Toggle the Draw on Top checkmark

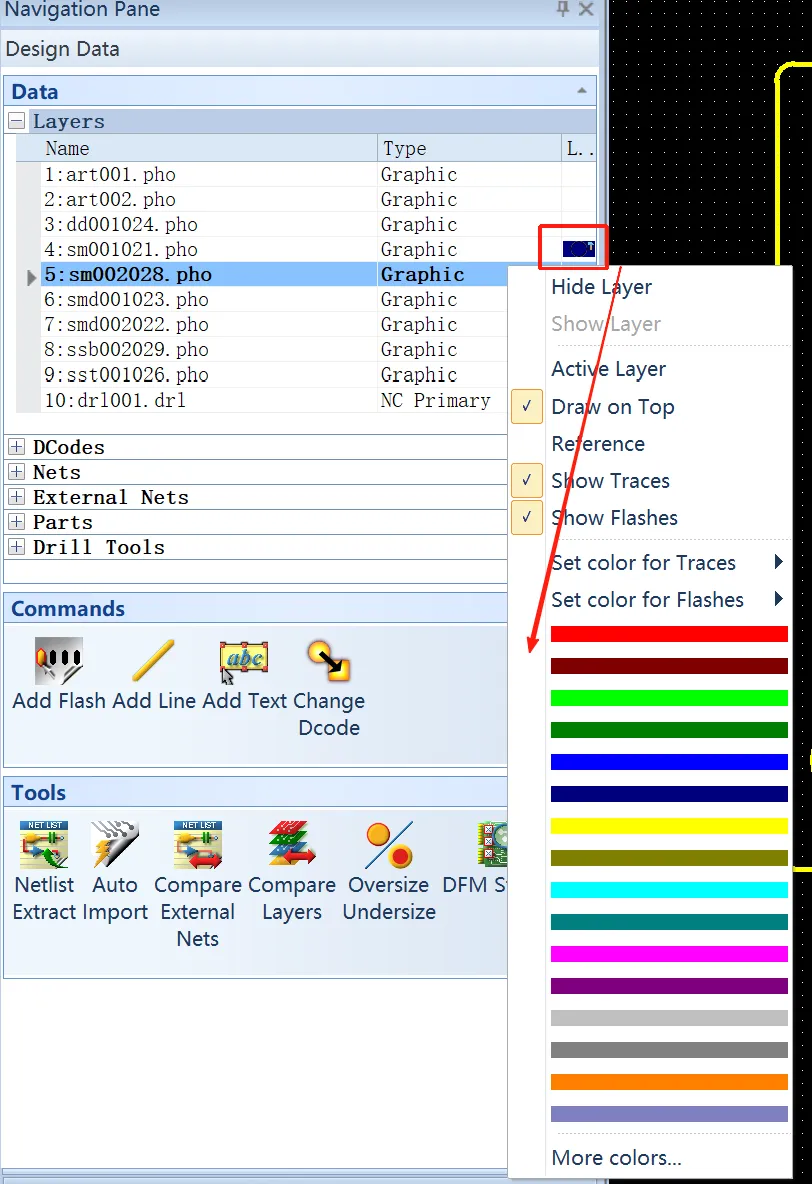tap(526, 406)
